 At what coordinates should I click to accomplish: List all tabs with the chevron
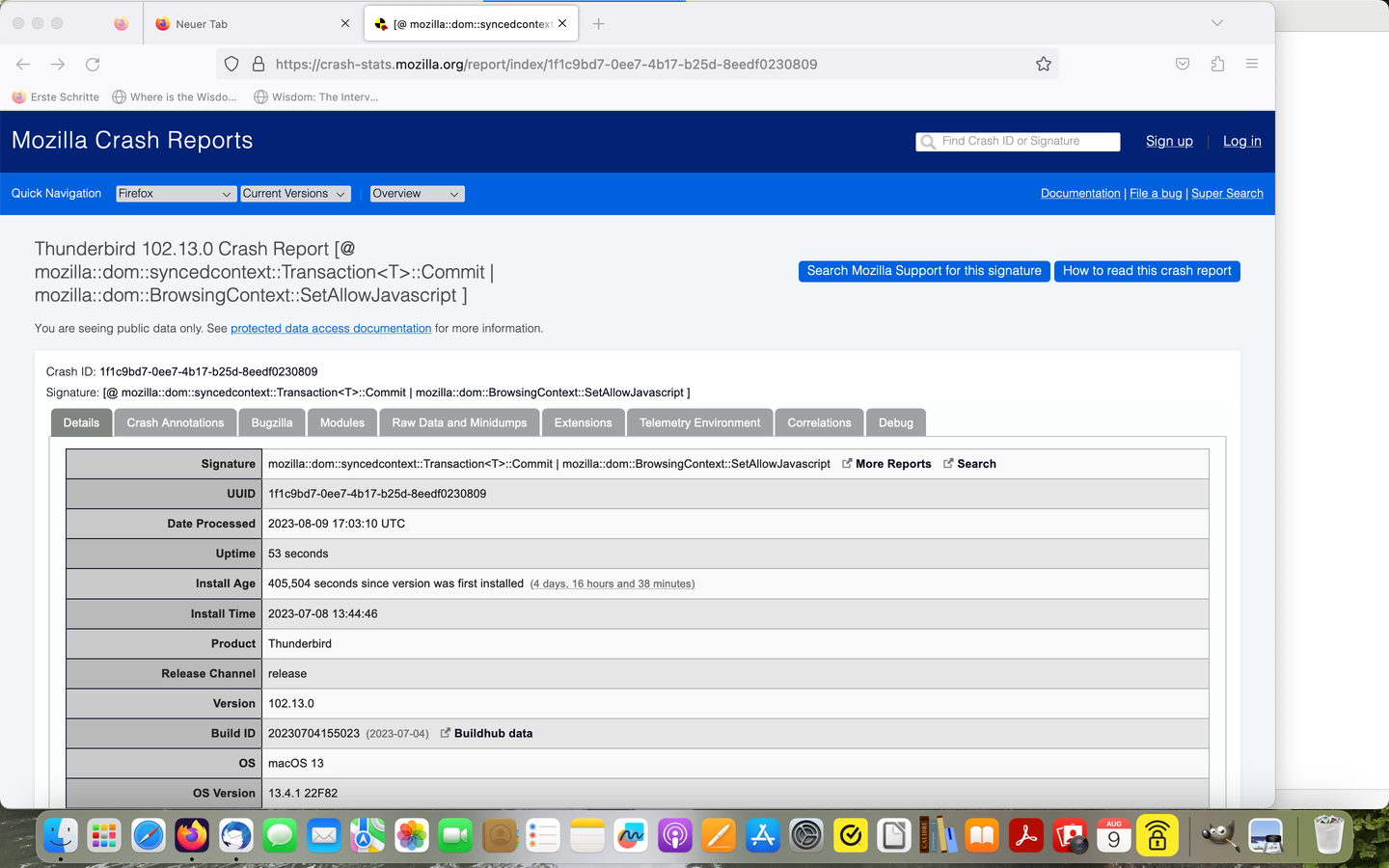1217,23
